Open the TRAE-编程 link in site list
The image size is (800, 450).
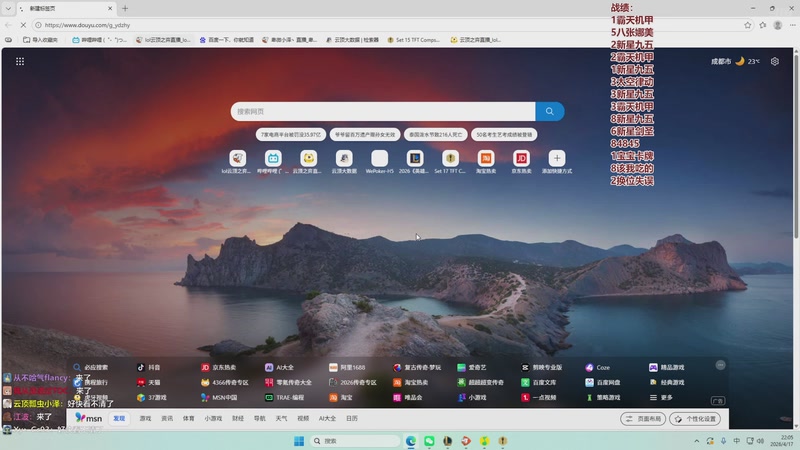[284, 397]
